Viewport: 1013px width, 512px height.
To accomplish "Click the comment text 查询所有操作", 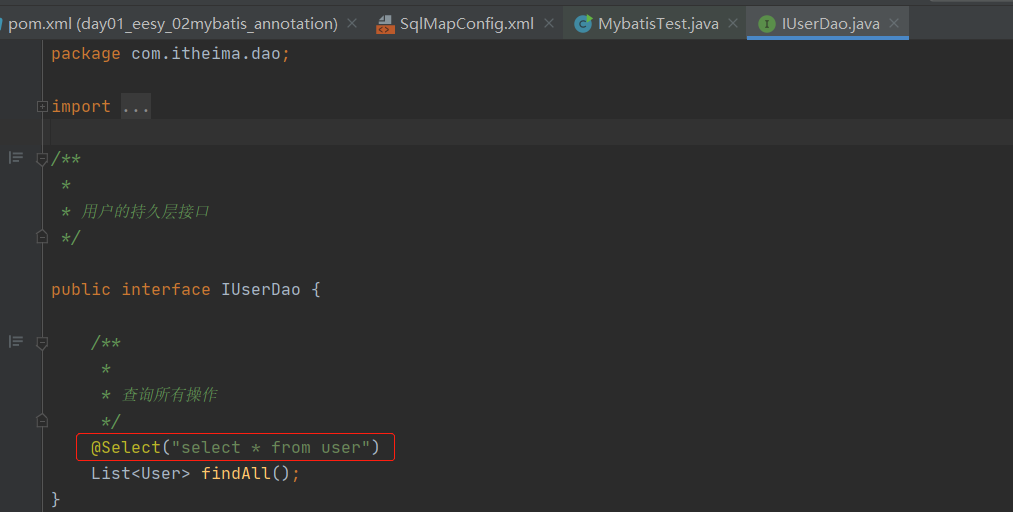I will [170, 395].
